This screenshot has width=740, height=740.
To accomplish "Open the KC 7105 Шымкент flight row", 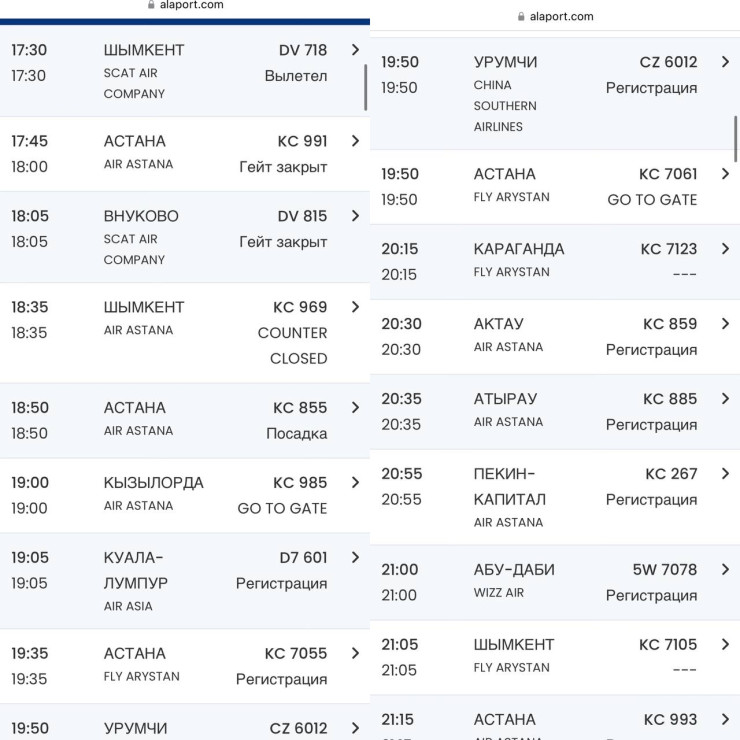I will [x=550, y=655].
